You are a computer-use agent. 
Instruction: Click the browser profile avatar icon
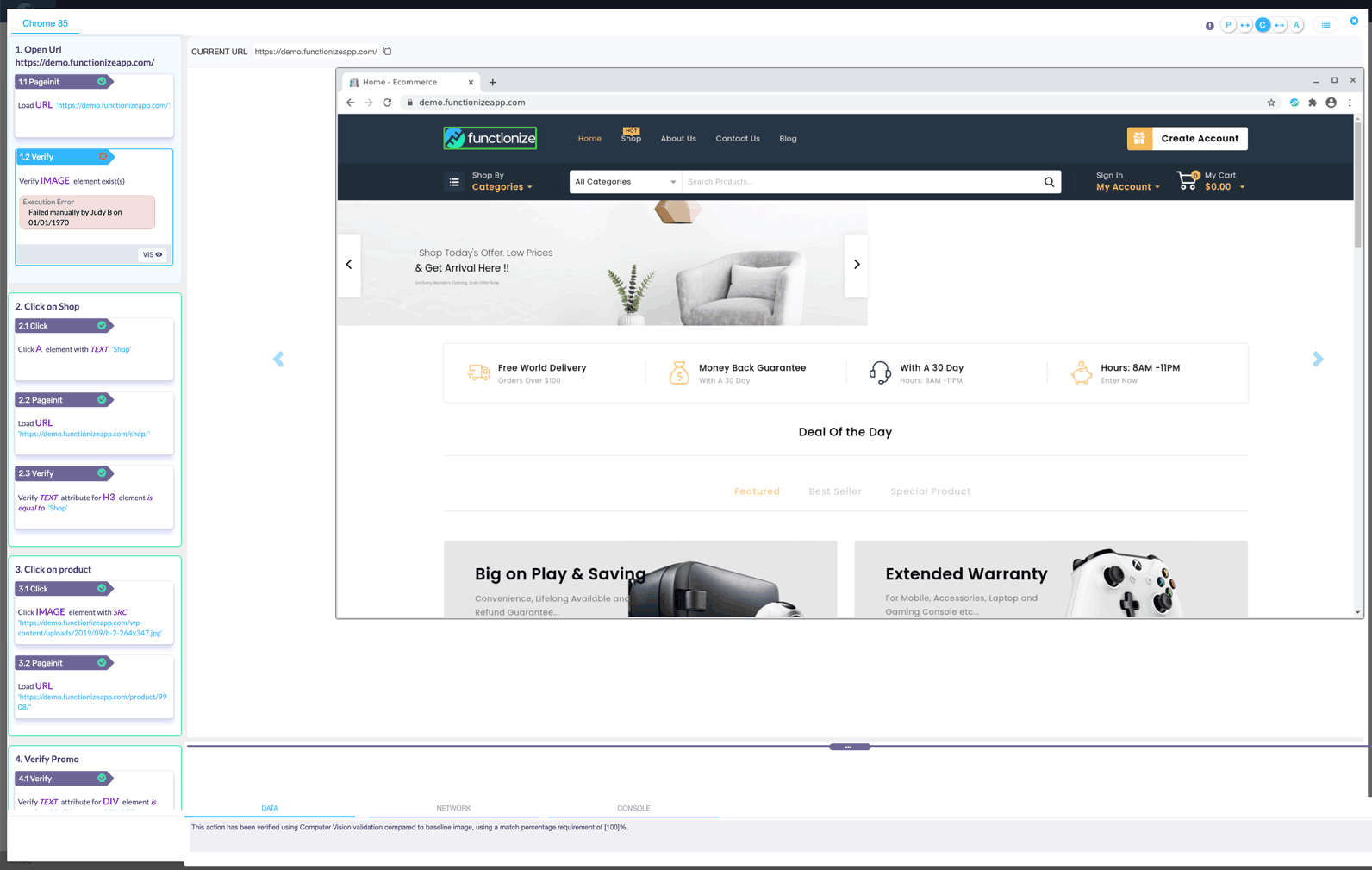pyautogui.click(x=1331, y=103)
